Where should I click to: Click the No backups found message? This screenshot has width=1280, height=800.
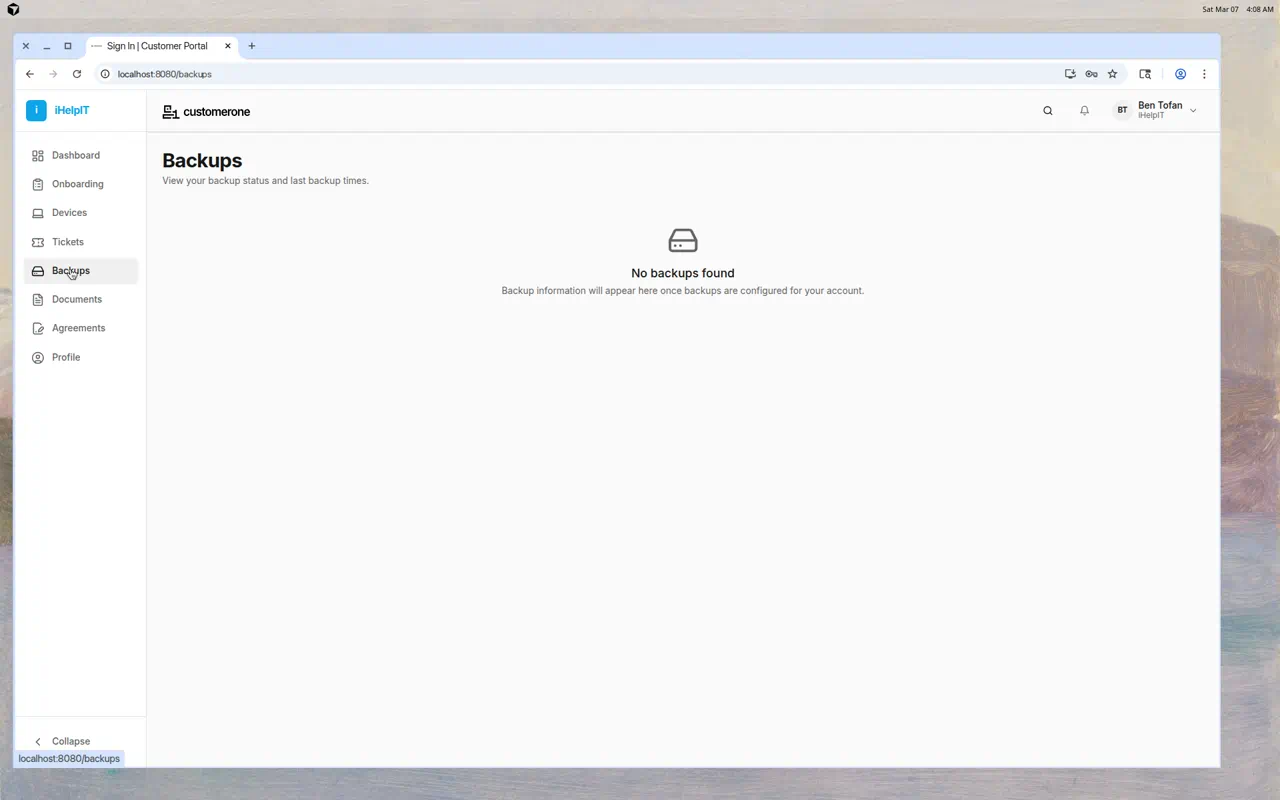683,273
